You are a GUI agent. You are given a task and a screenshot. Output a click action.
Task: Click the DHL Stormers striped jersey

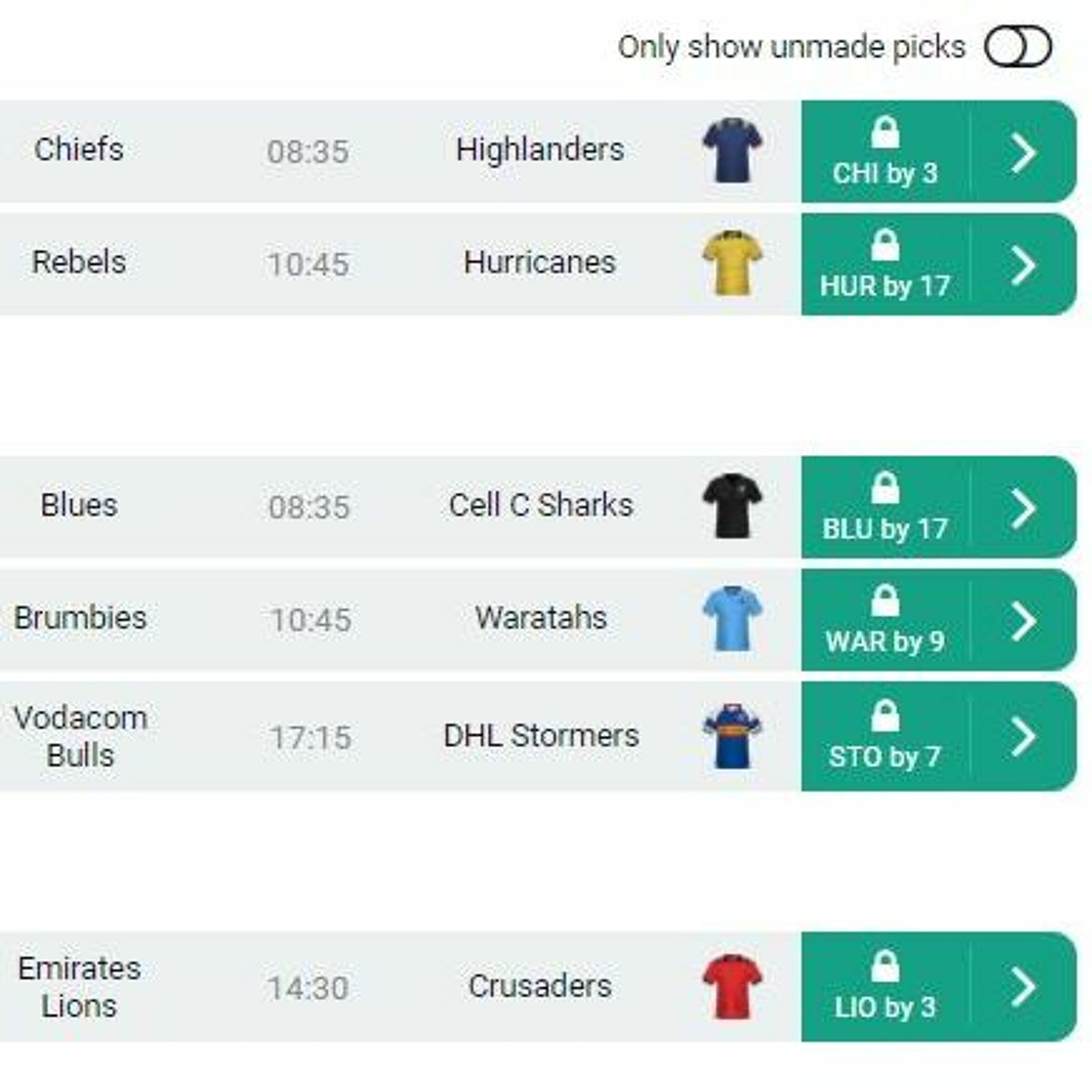click(732, 736)
